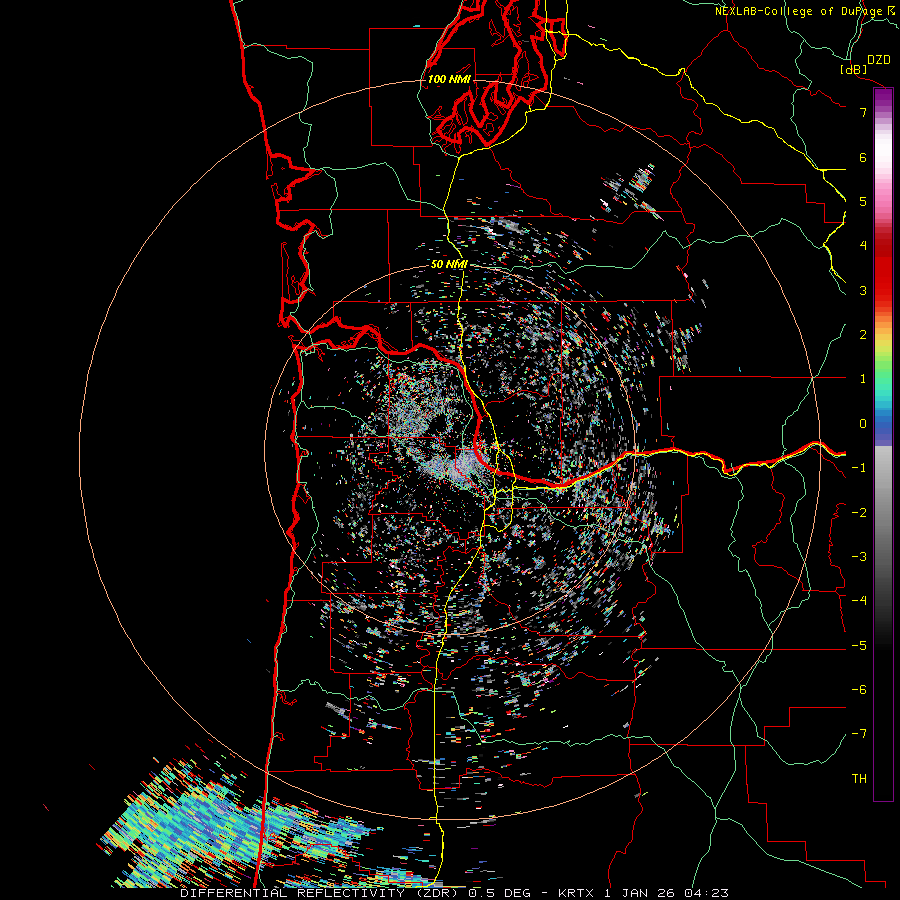Click the '50 NMI' range ring label
Screen dimensions: 900x900
point(449,264)
